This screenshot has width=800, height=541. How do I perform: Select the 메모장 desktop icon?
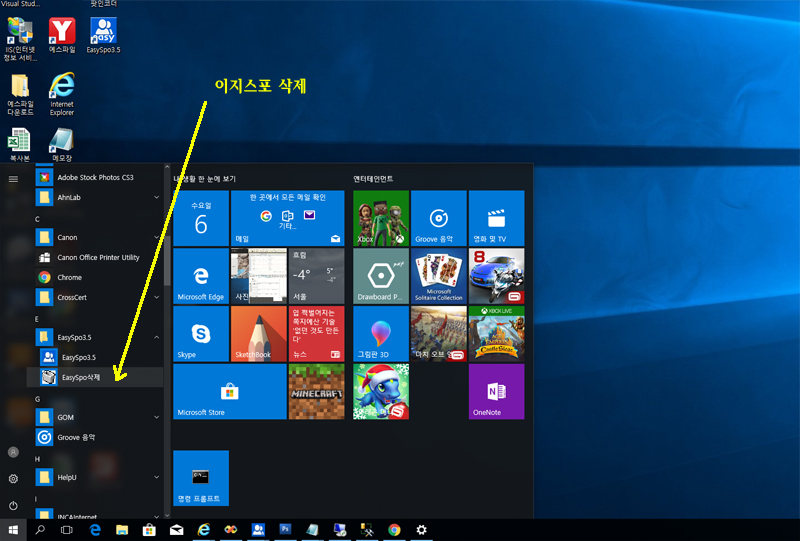click(62, 144)
